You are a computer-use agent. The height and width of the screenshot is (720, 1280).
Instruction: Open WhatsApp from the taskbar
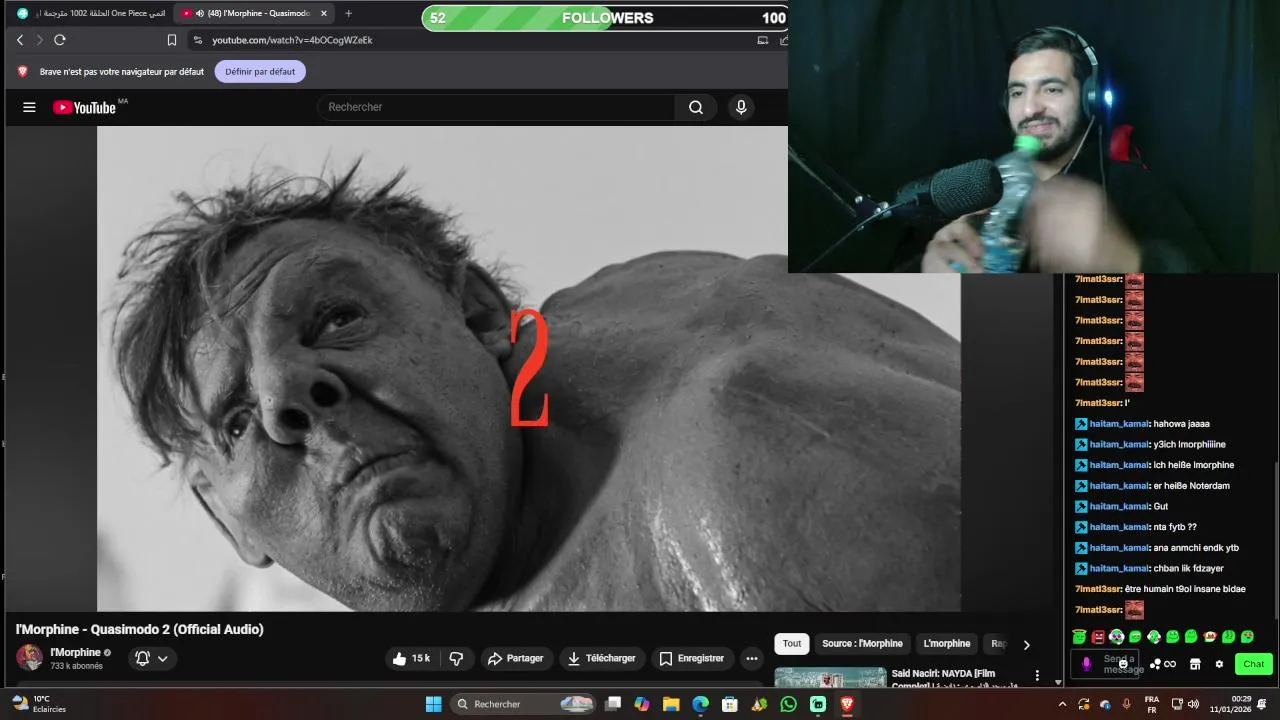[789, 704]
